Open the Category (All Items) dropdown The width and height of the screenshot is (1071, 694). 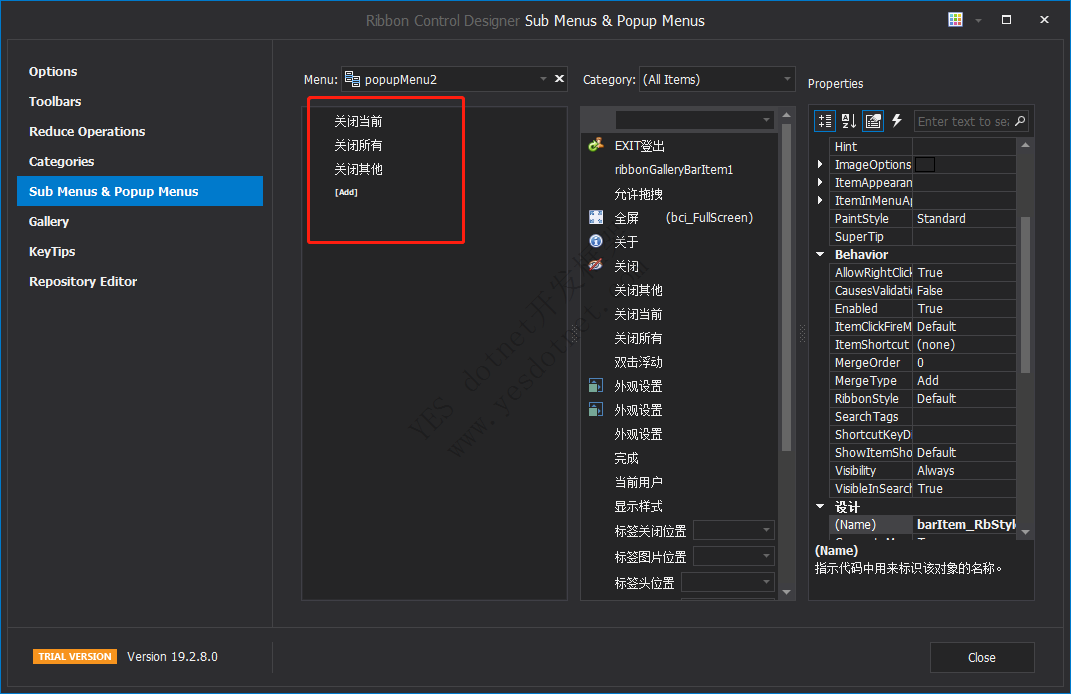point(787,79)
